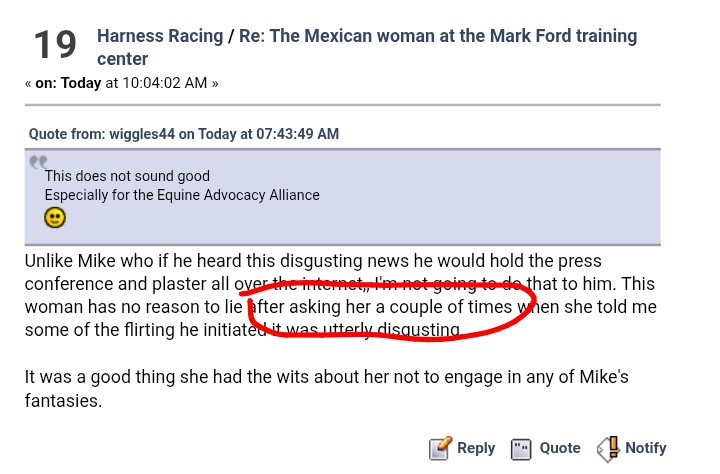
Task: Select the Quote text link
Action: click(x=560, y=448)
